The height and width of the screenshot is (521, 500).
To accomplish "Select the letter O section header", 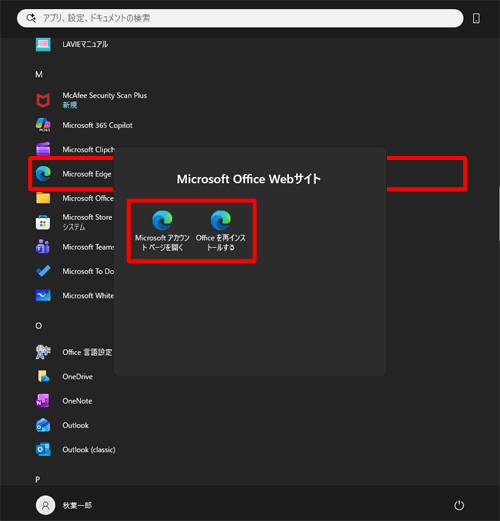I will coord(39,326).
